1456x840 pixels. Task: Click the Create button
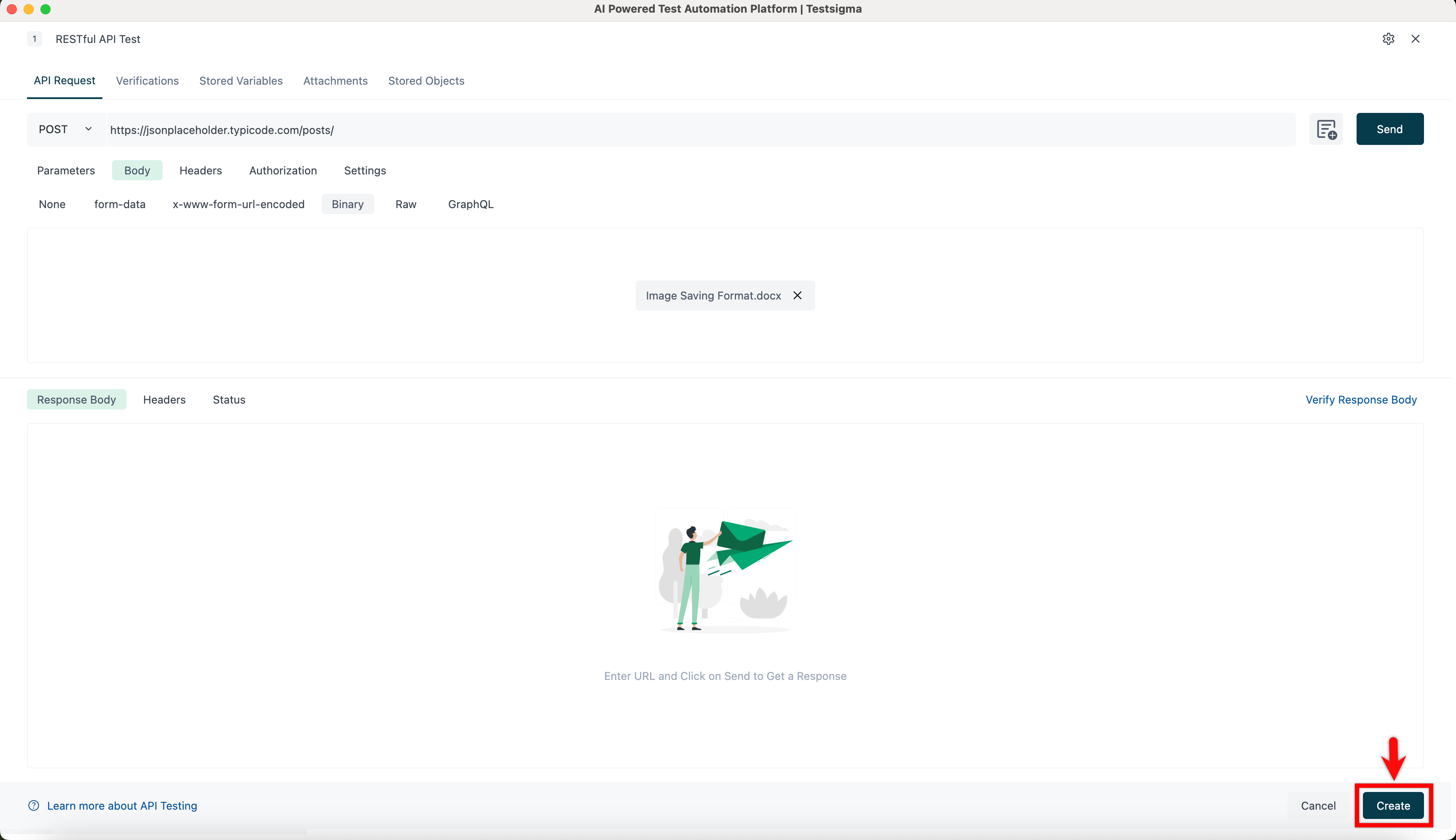(x=1393, y=805)
